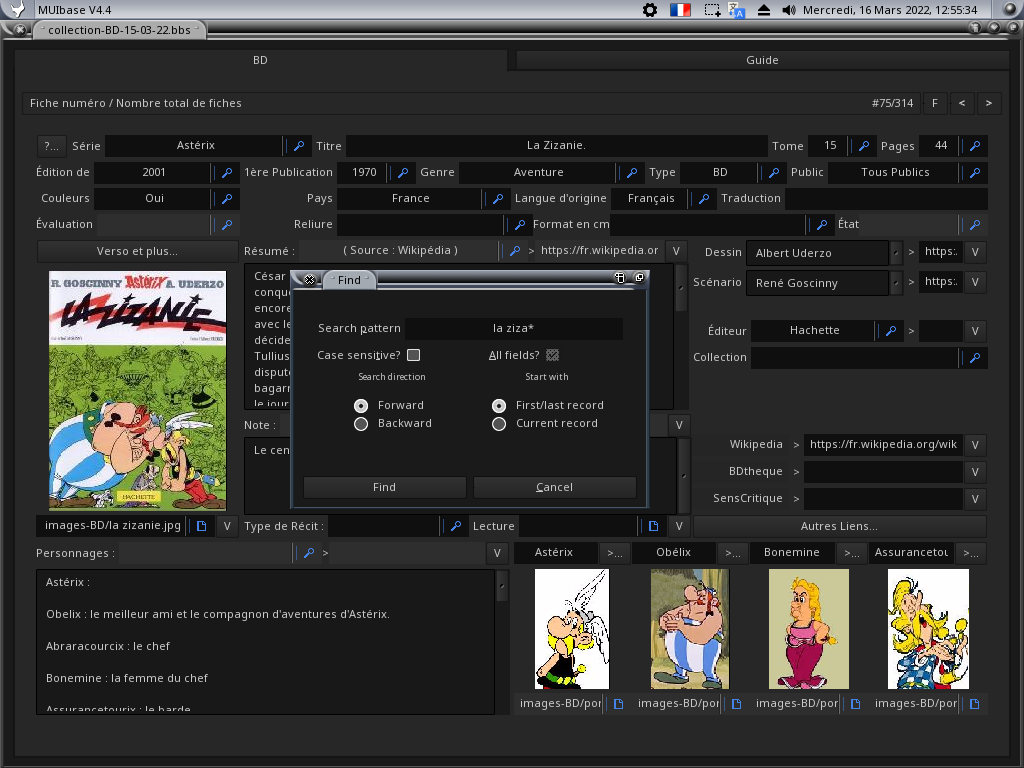1024x768 pixels.
Task: Click the magnifier icon beside Collection field
Action: pos(975,358)
